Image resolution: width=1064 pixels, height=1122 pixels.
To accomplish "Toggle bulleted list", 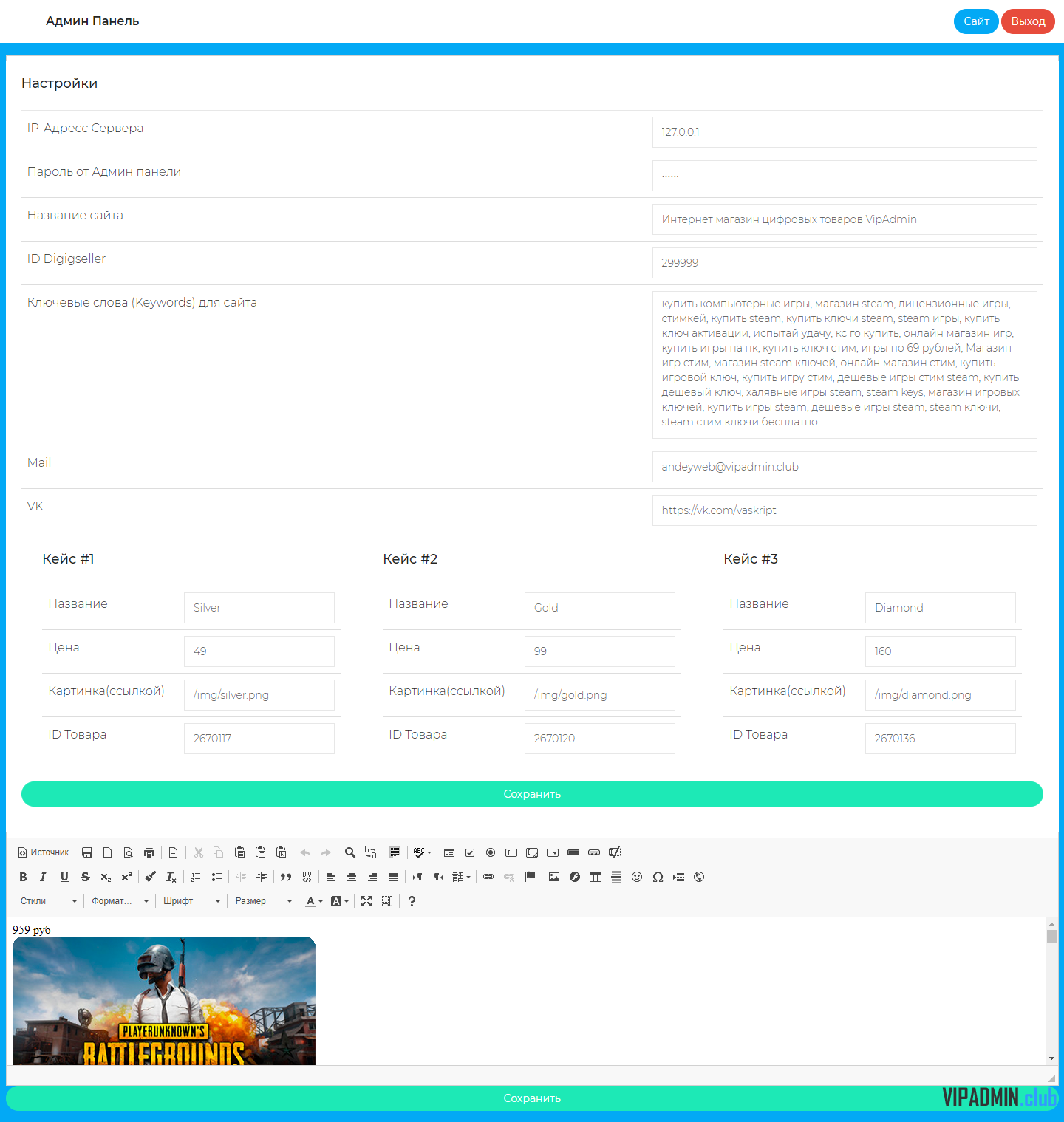I will [x=216, y=877].
